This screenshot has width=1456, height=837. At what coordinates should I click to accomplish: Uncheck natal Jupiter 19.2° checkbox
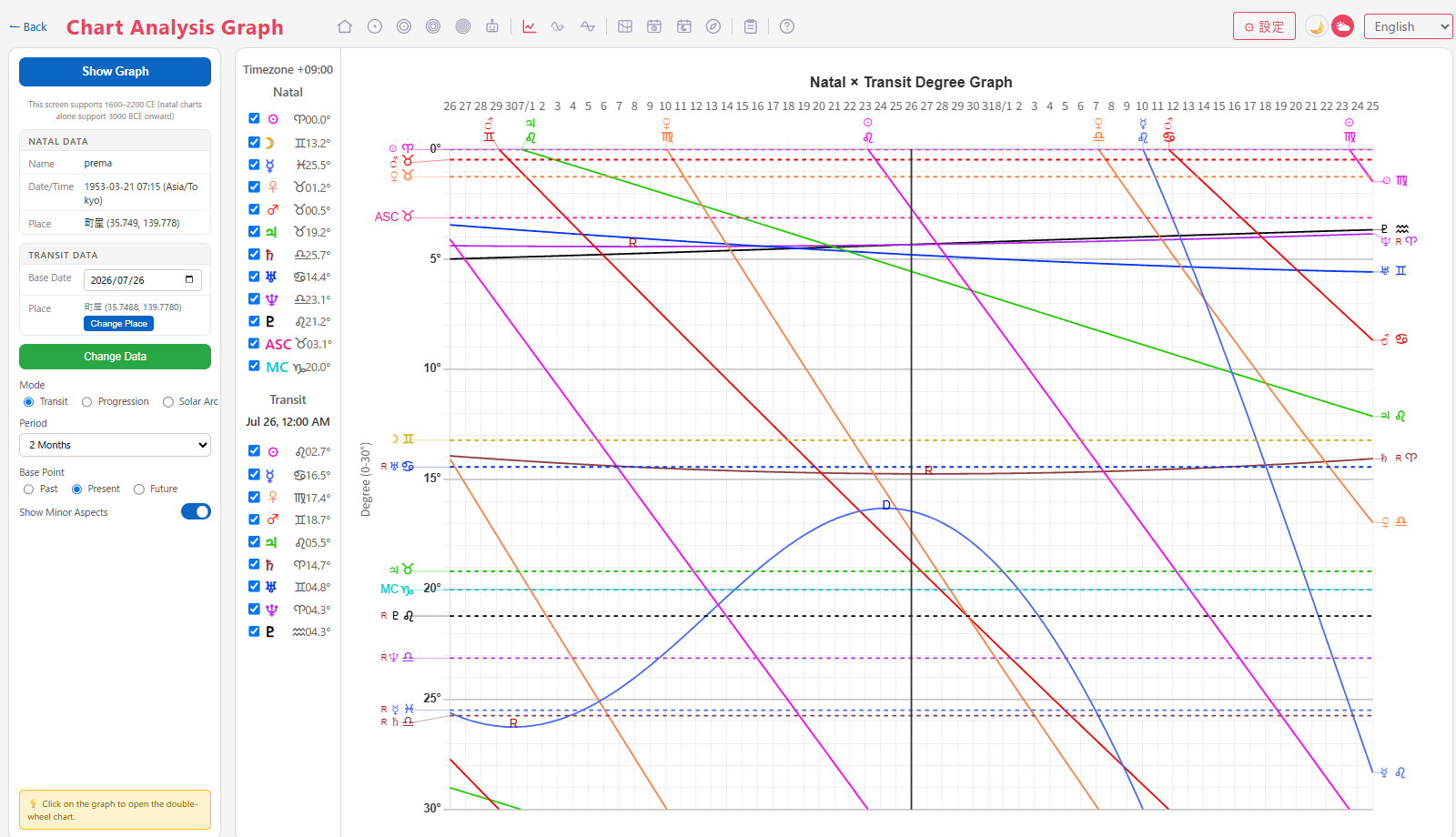tap(254, 231)
